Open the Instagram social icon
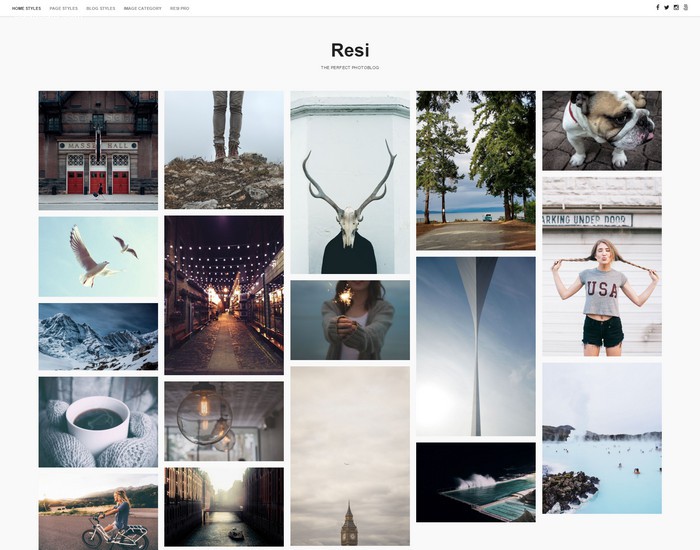Image resolution: width=700 pixels, height=550 pixels. (676, 7)
